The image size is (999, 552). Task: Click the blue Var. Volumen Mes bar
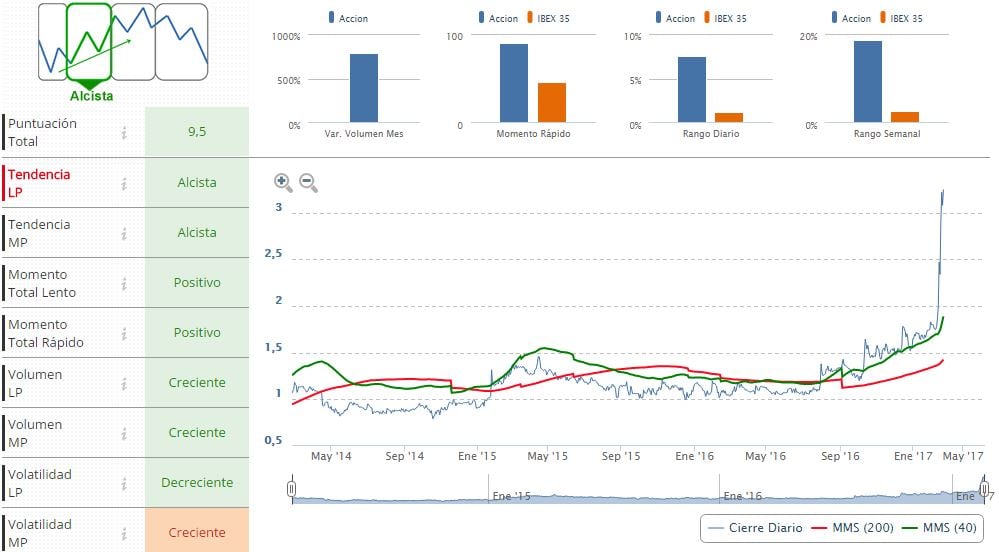click(364, 88)
